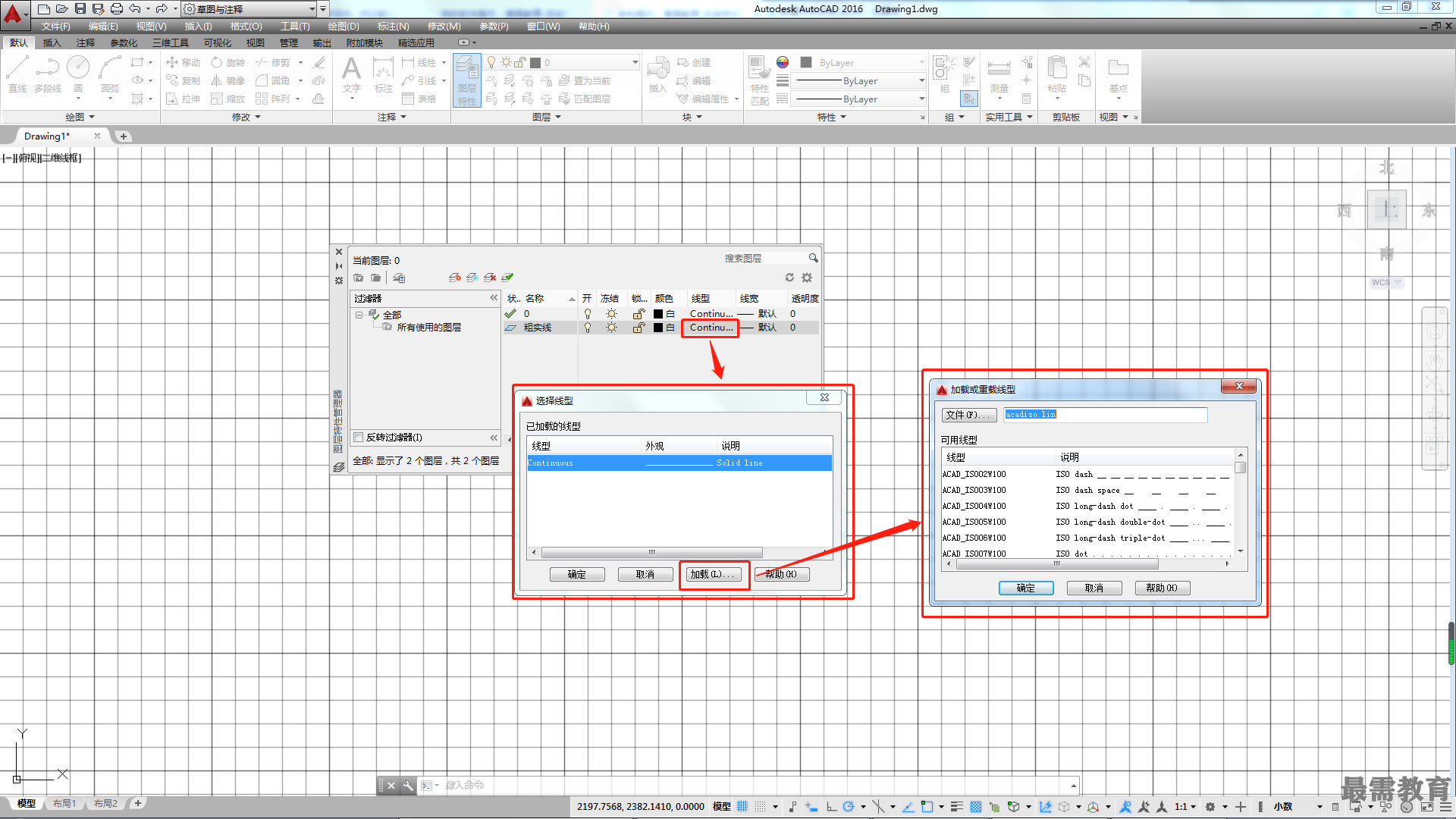Viewport: 1456px width, 819px height.
Task: Click 取消 in Select Linetype dialog
Action: 645,574
